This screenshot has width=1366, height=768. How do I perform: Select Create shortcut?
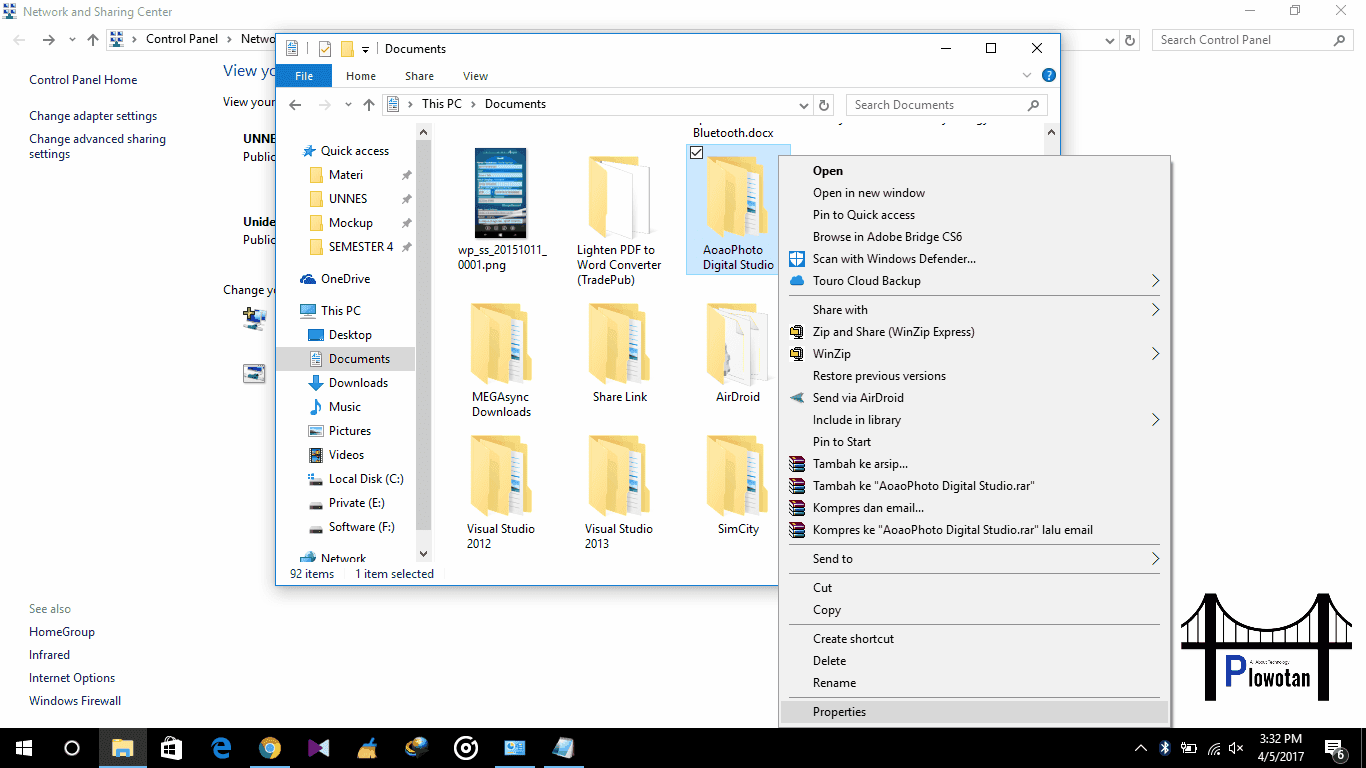(974, 639)
